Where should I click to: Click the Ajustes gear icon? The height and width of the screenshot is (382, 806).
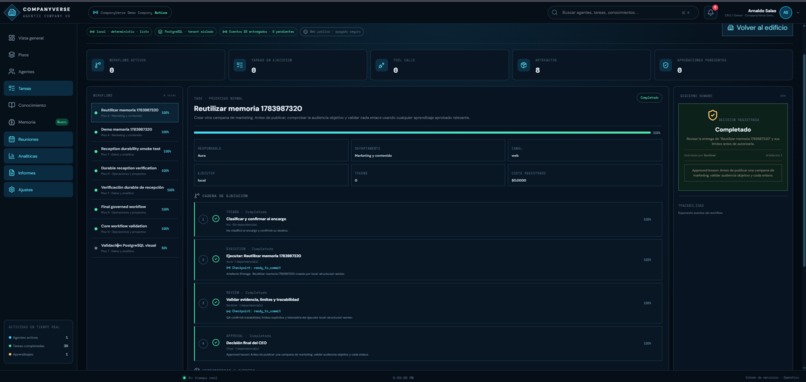click(12, 190)
